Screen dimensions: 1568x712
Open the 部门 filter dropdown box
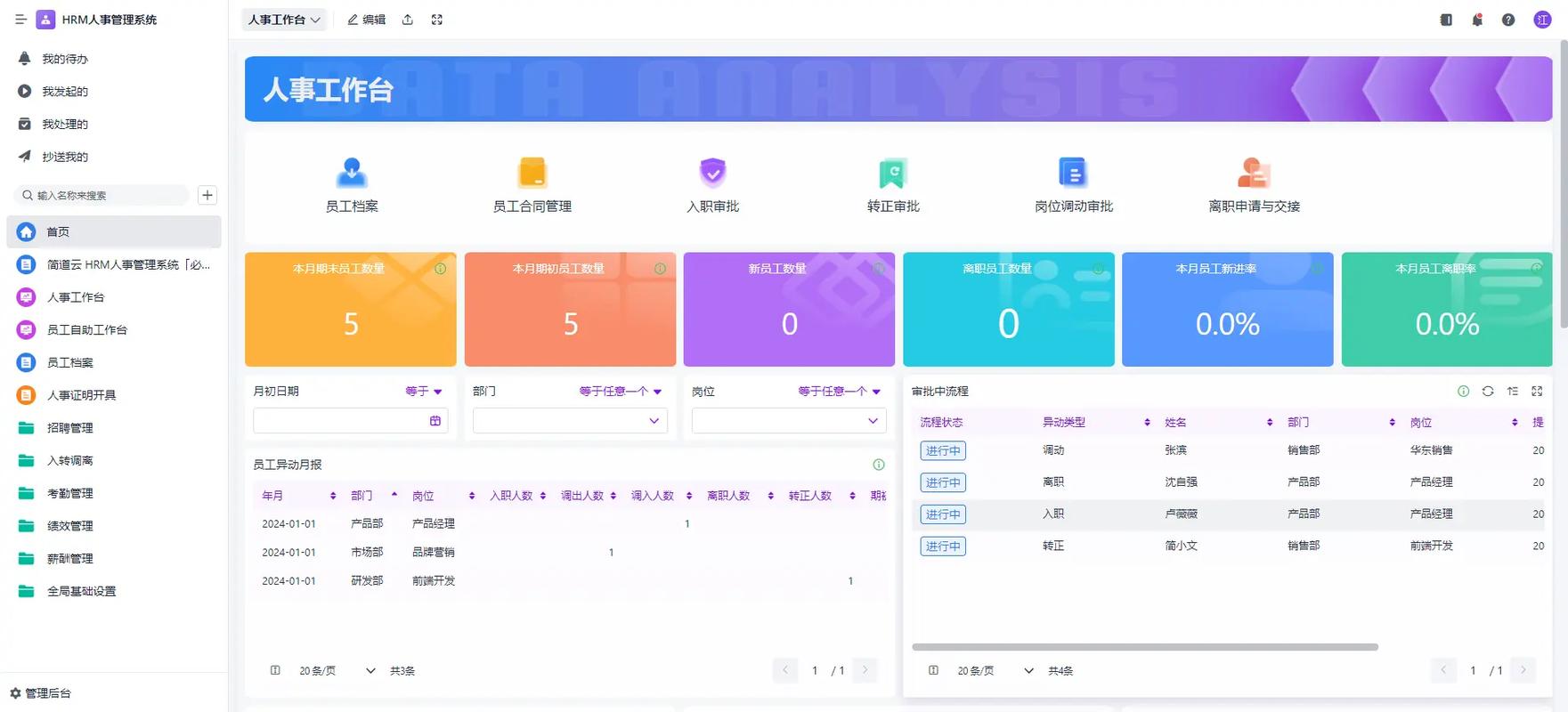(x=570, y=421)
